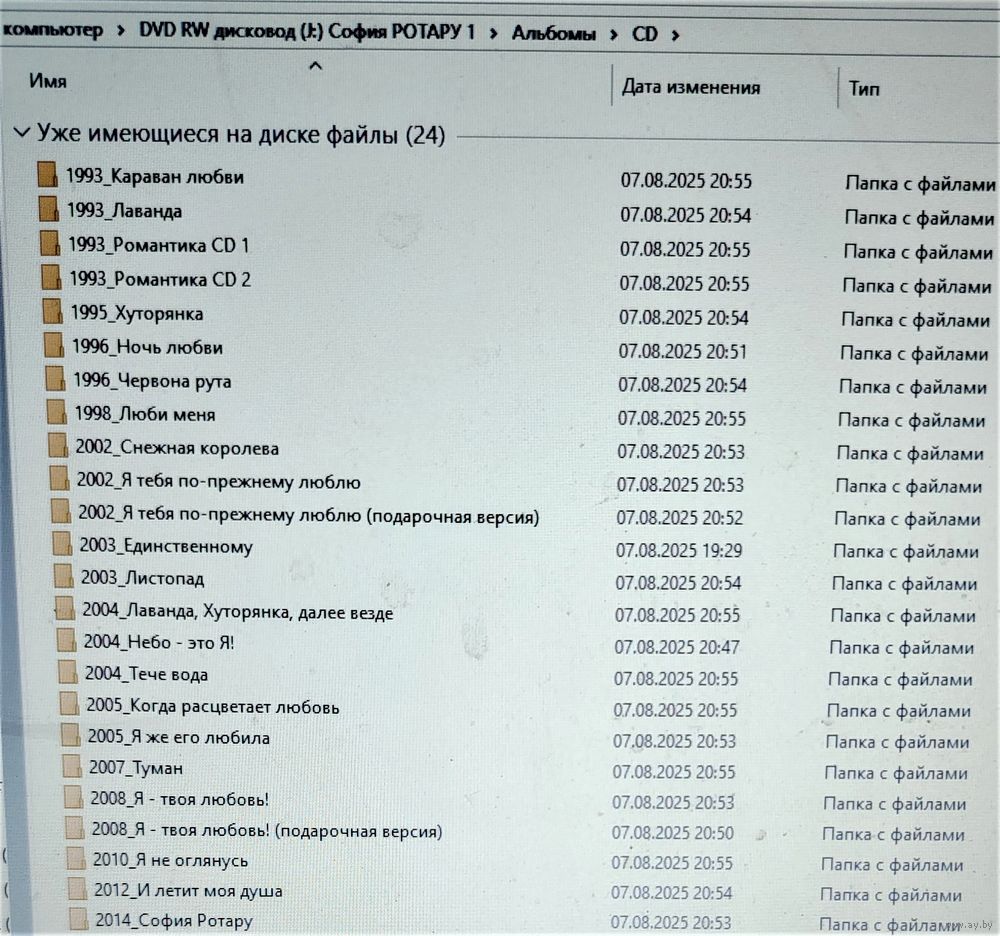Click folder icon of 2003_Единственному
1000x936 pixels.
coord(62,544)
